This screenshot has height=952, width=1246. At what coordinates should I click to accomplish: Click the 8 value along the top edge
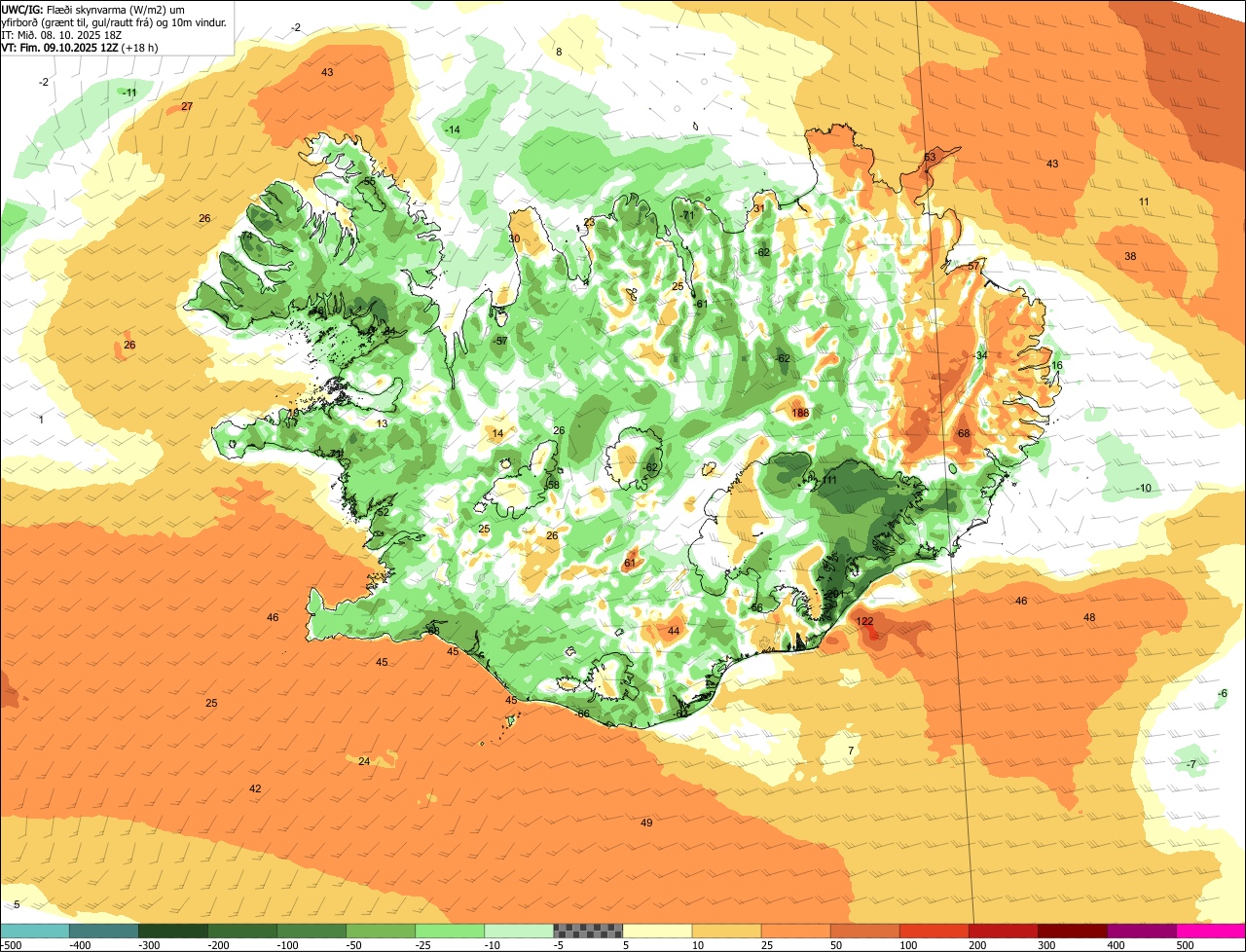tap(559, 53)
